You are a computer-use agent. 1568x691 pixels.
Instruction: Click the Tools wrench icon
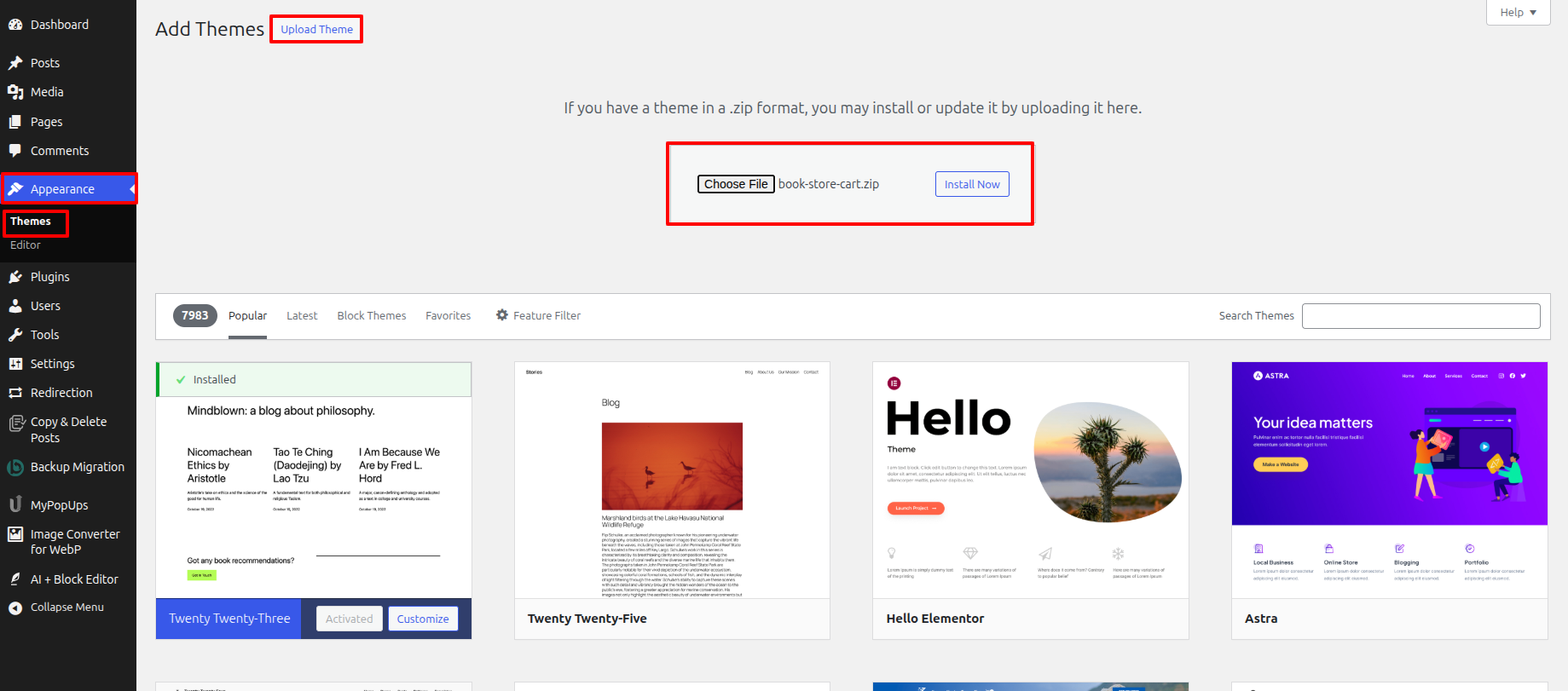point(15,335)
